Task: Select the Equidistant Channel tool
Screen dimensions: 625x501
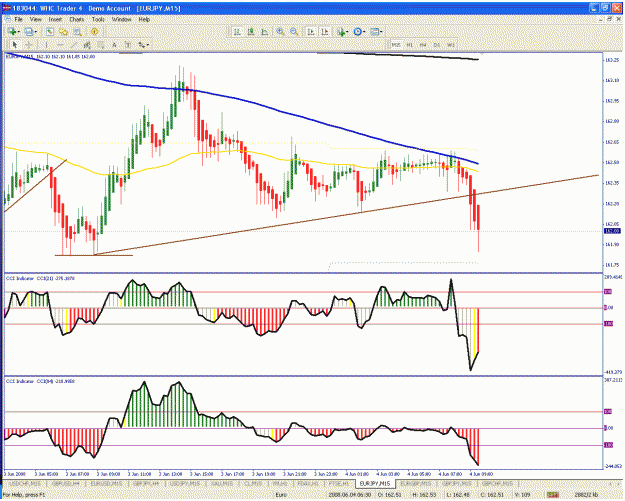Action: 87,45
